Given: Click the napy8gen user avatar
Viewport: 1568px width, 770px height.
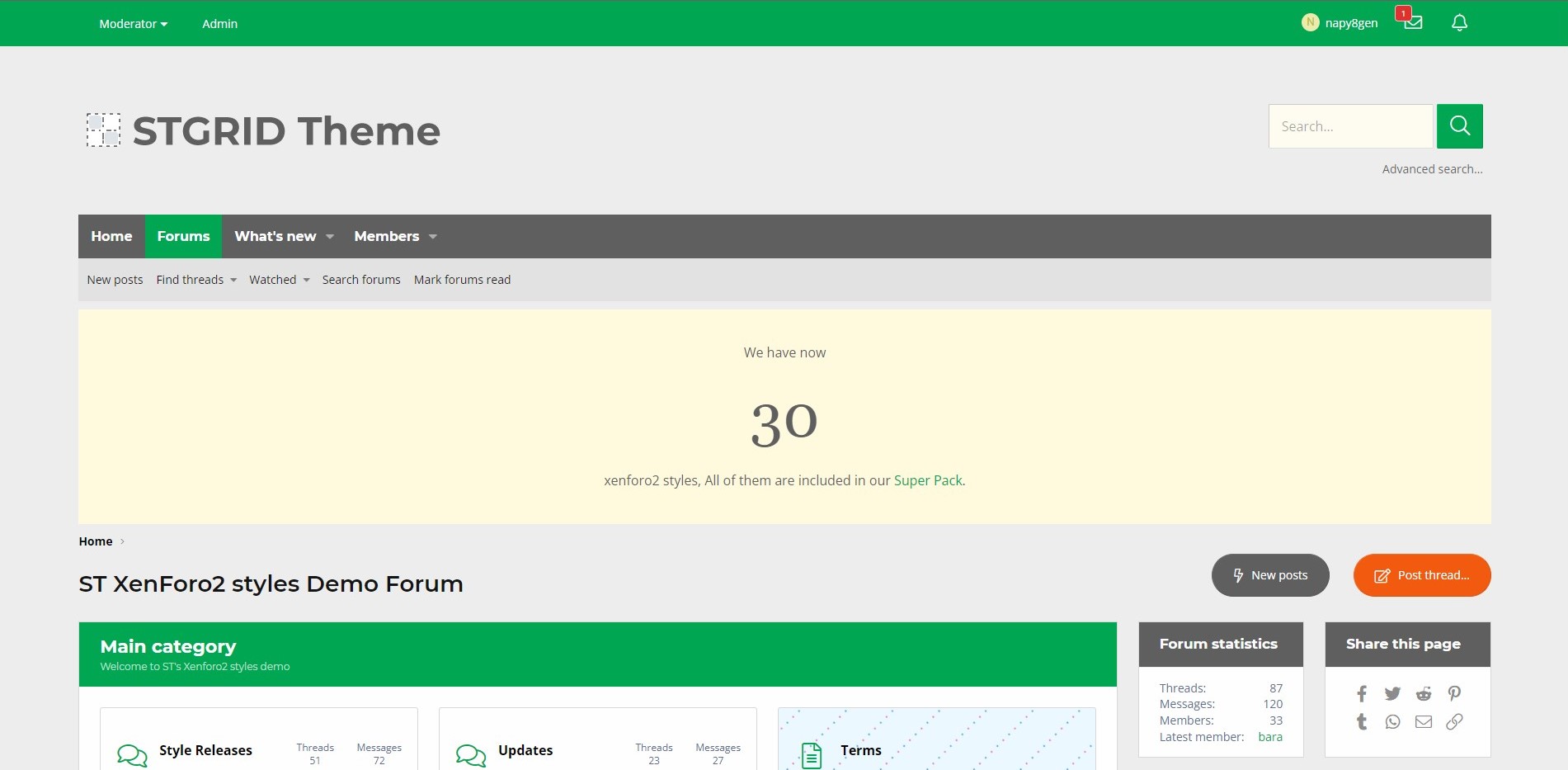Looking at the screenshot, I should [1310, 23].
